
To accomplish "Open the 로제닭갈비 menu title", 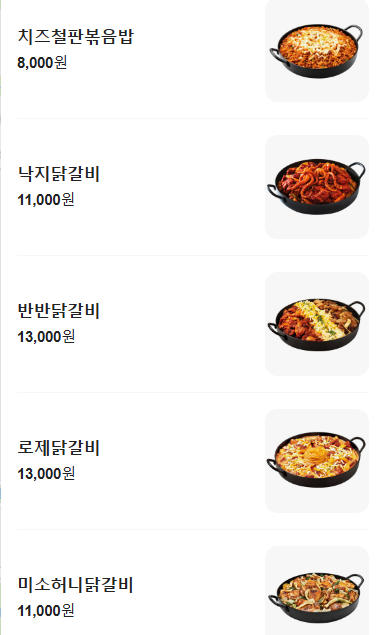I will [58, 447].
